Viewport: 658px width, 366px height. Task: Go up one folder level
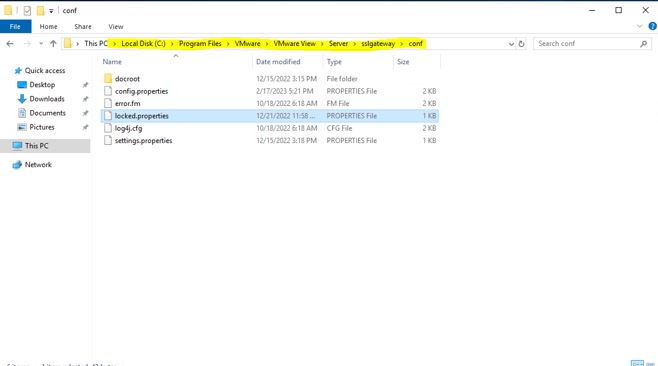[53, 44]
